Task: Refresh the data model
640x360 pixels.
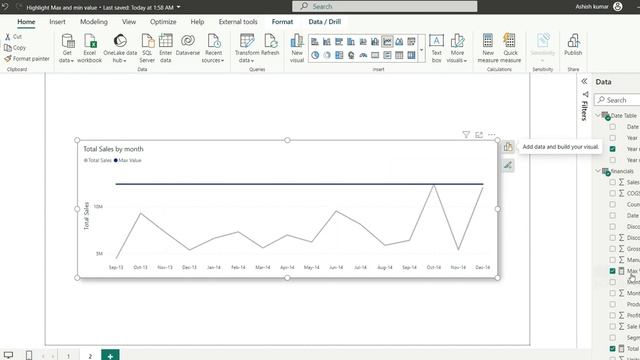Action: 270,45
